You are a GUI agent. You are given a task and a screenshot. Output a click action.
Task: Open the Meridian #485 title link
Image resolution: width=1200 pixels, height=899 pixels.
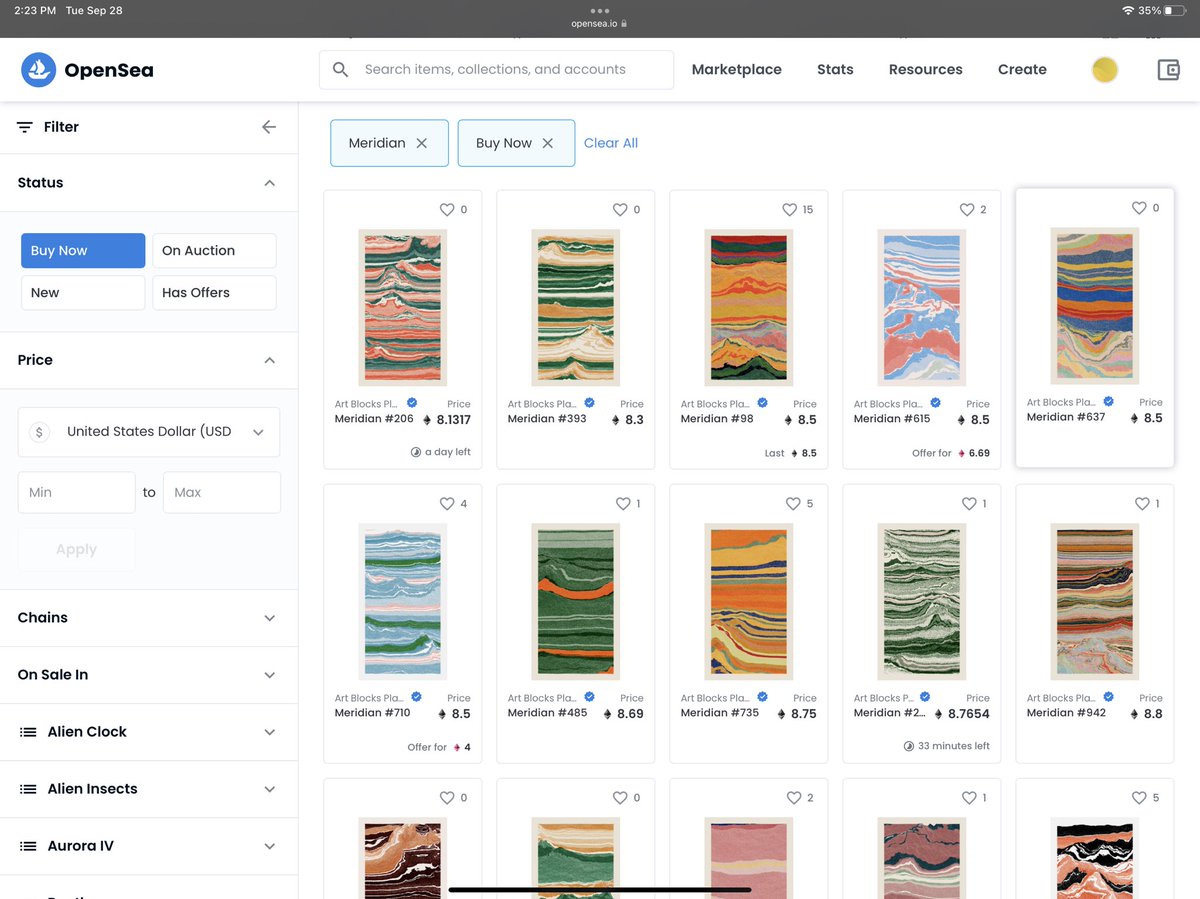pos(547,713)
